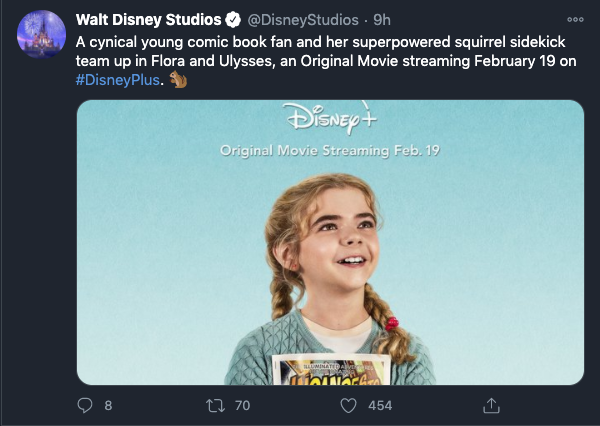Open the Walt Disney Studios castle avatar
The width and height of the screenshot is (600, 426).
coord(41,34)
